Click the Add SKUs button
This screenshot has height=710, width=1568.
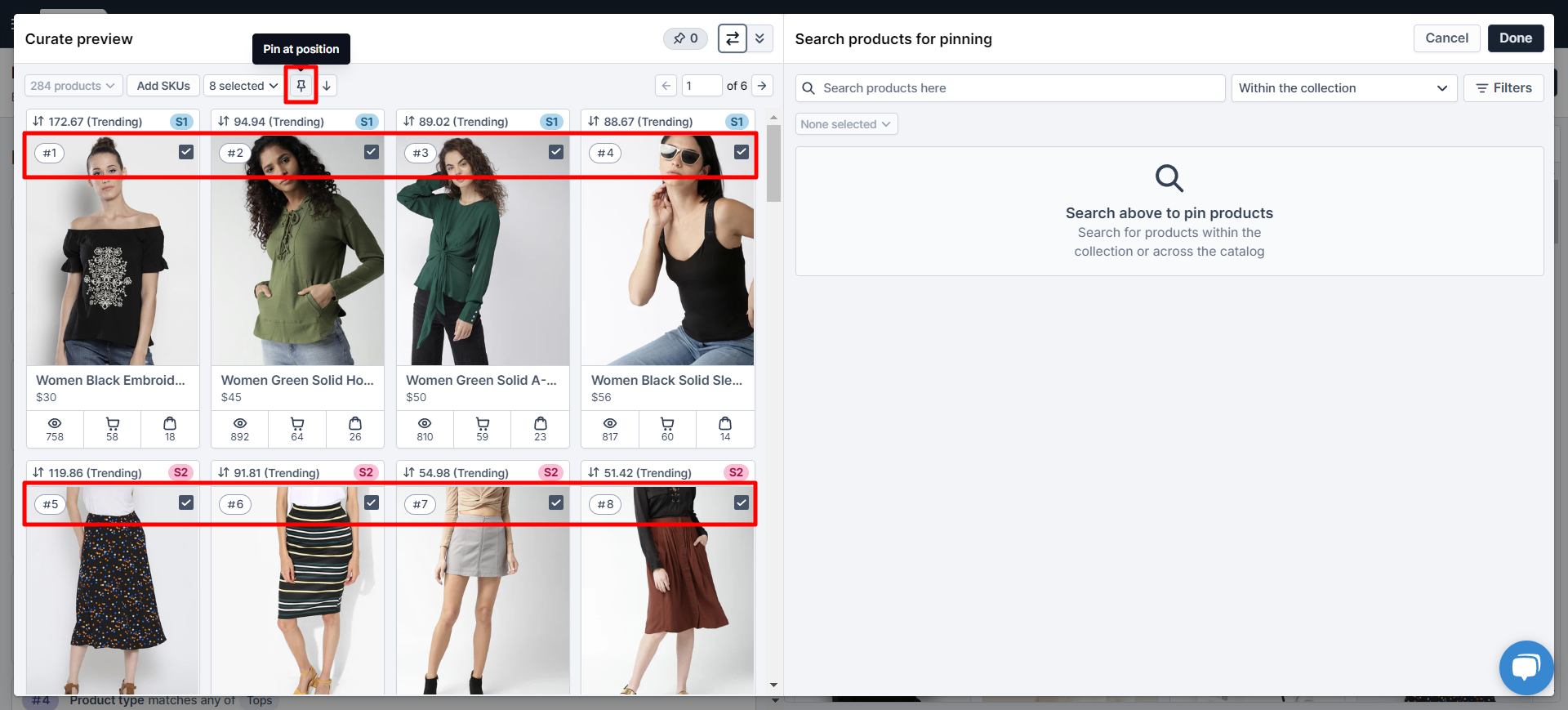point(163,86)
